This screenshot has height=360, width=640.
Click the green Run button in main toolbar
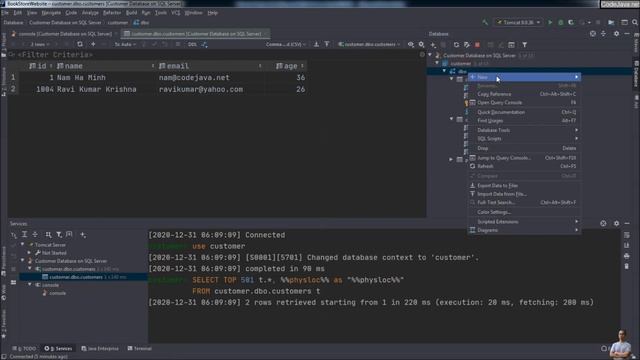(x=550, y=22)
